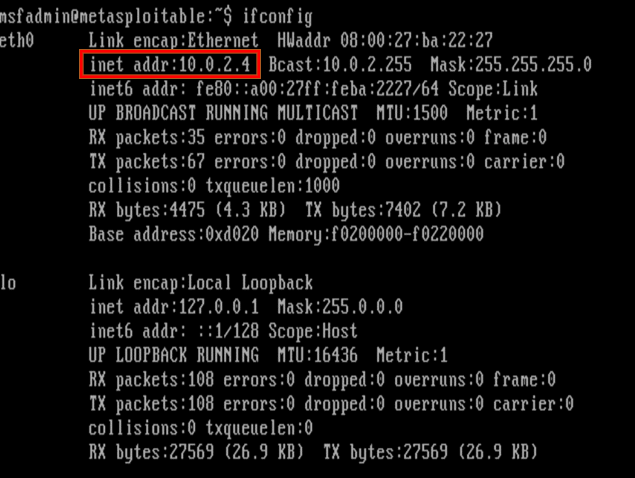The image size is (635, 478).
Task: Select the loopback inet addr 127.0.0.1
Action: pos(174,307)
